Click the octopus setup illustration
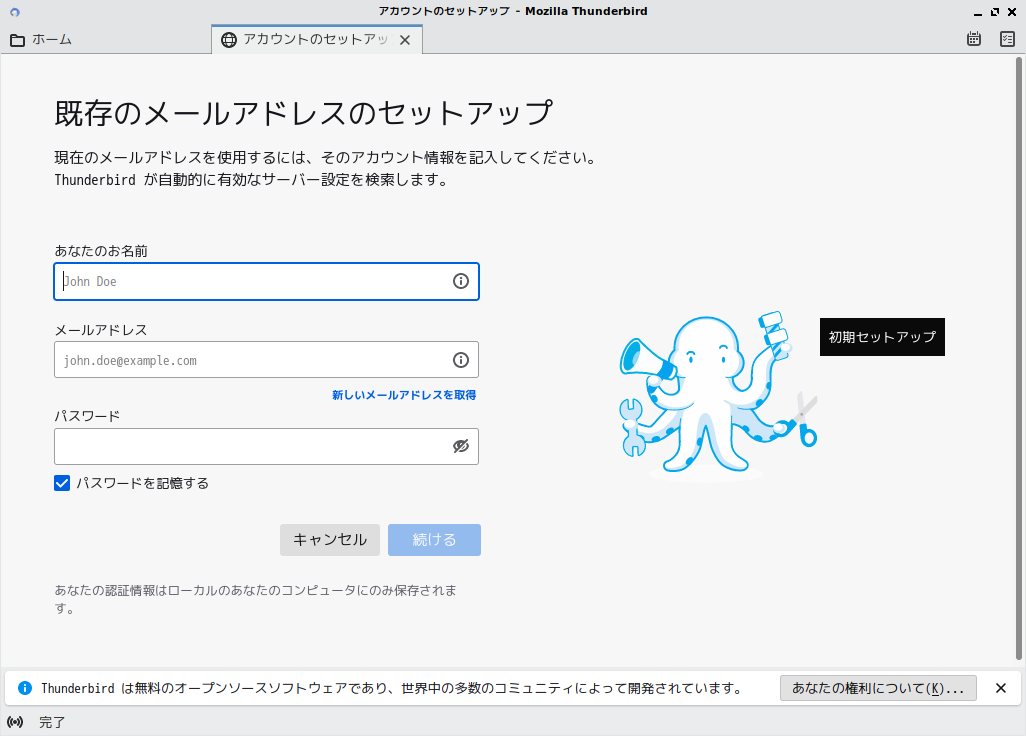Viewport: 1026px width, 736px height. tap(718, 396)
